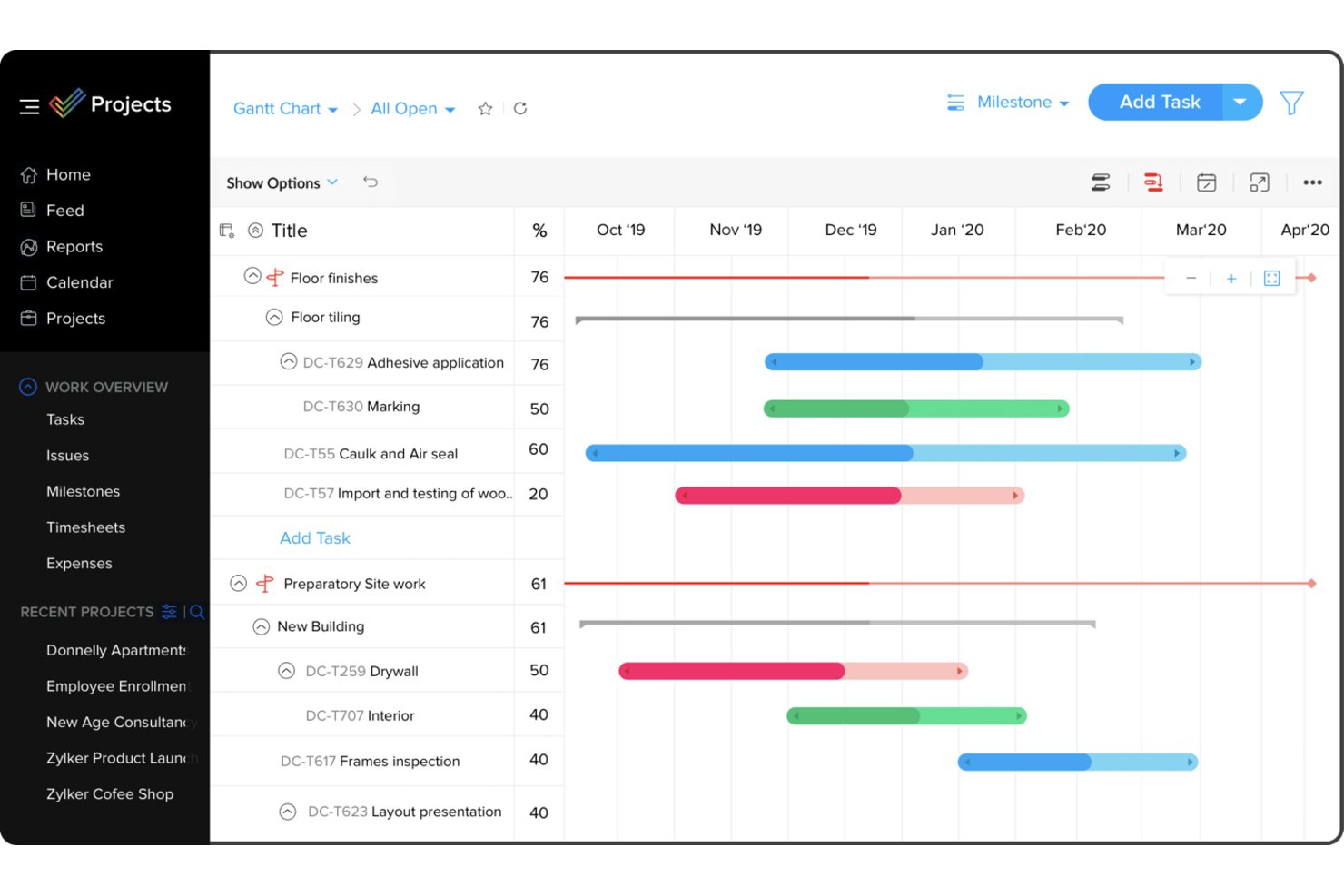
Task: Open the Gantt Chart view dropdown
Action: pos(285,109)
